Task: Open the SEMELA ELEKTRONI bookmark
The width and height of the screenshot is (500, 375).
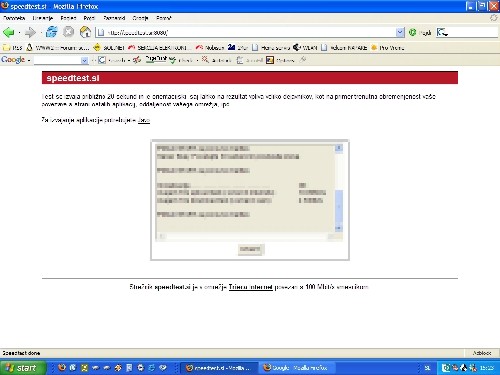Action: pos(159,48)
